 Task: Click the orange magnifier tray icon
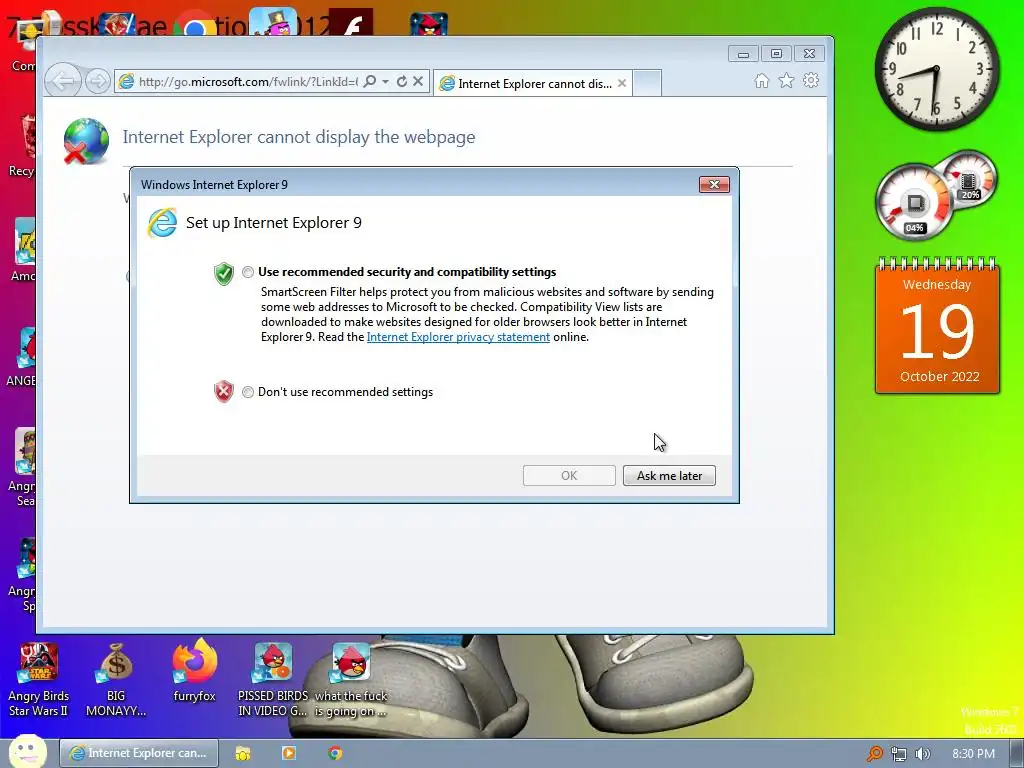pos(874,754)
